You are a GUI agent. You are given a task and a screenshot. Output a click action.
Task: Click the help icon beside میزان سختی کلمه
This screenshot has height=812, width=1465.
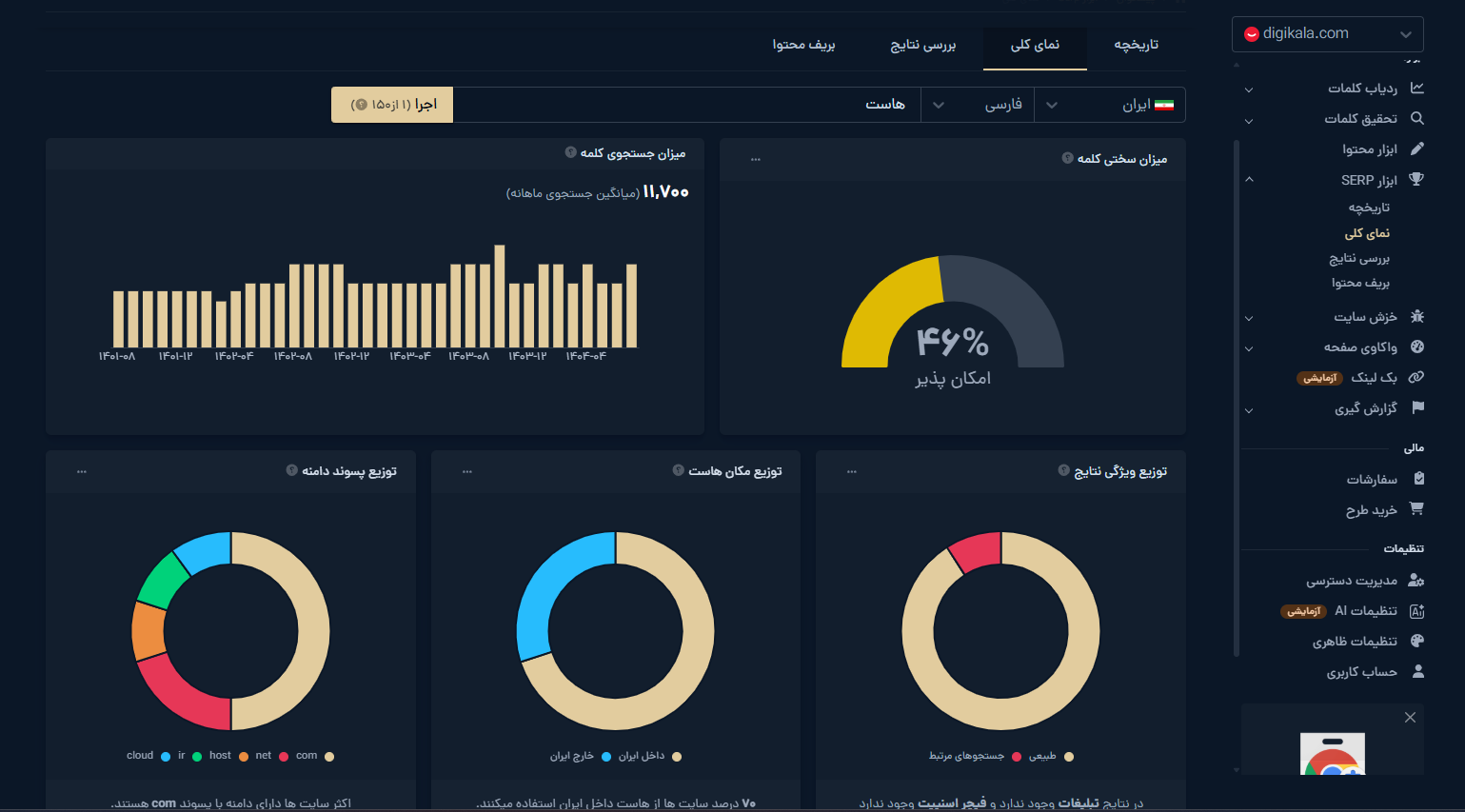(1067, 158)
